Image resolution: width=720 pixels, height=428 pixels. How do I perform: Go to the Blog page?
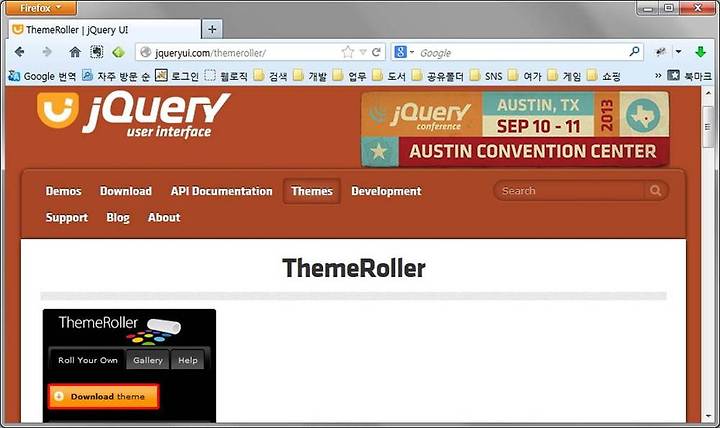point(118,218)
